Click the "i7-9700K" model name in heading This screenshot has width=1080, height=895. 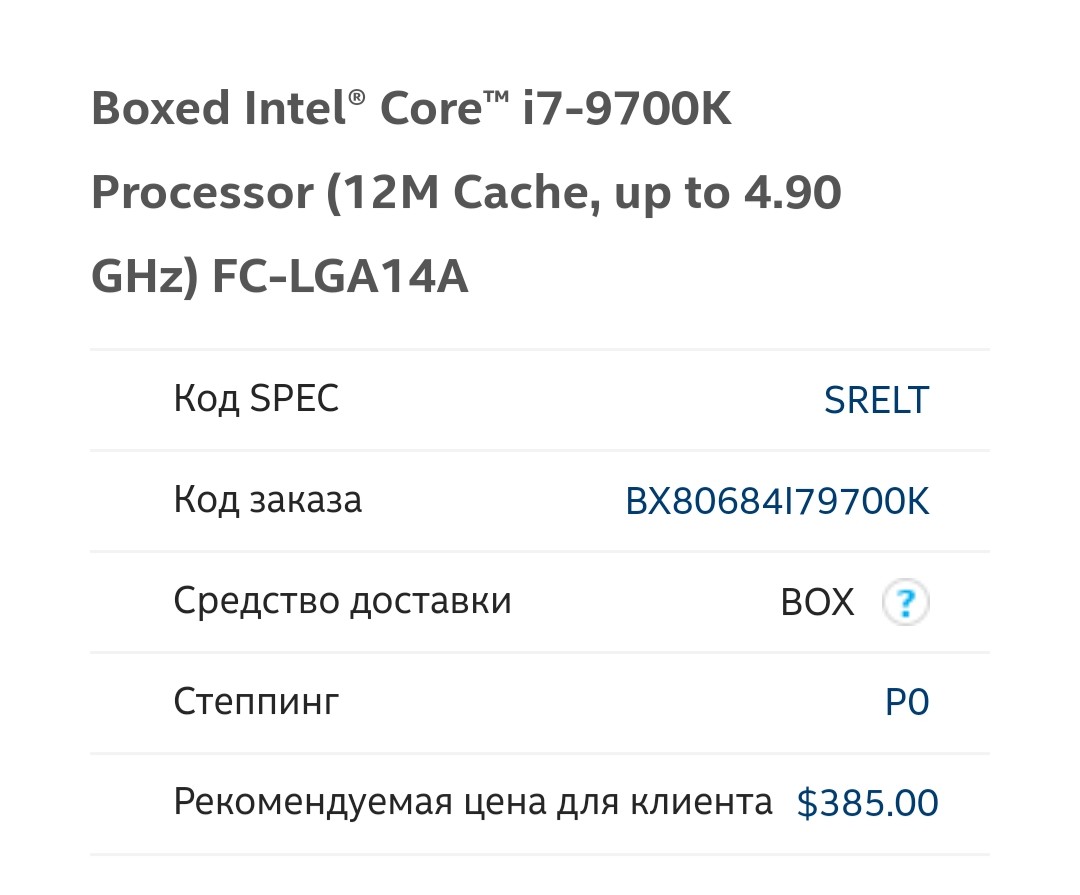click(627, 108)
